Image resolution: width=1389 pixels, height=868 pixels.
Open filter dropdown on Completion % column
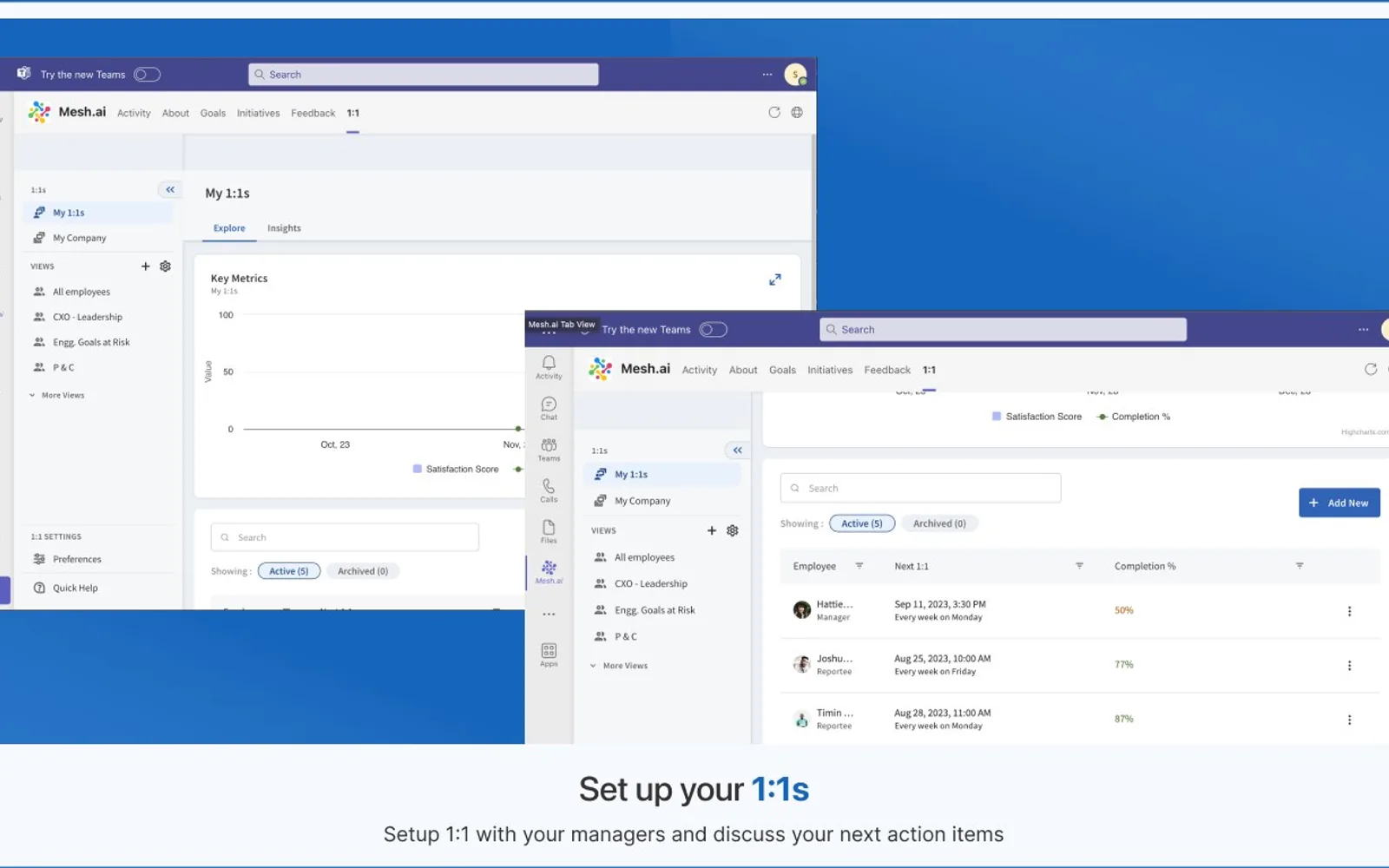click(1300, 566)
